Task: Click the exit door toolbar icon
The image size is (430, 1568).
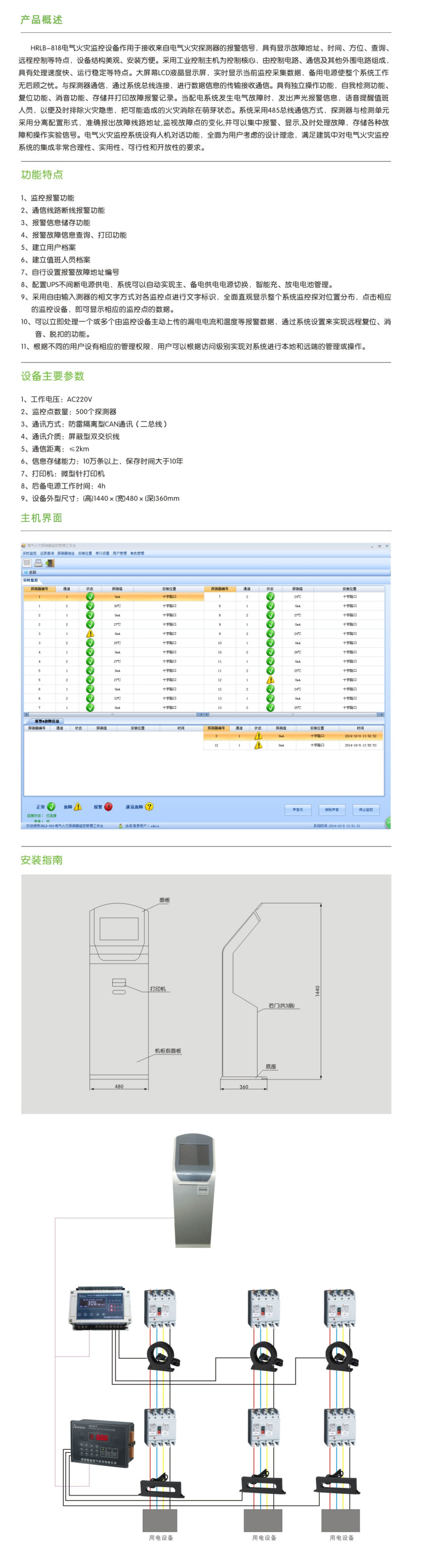Action: (50, 563)
